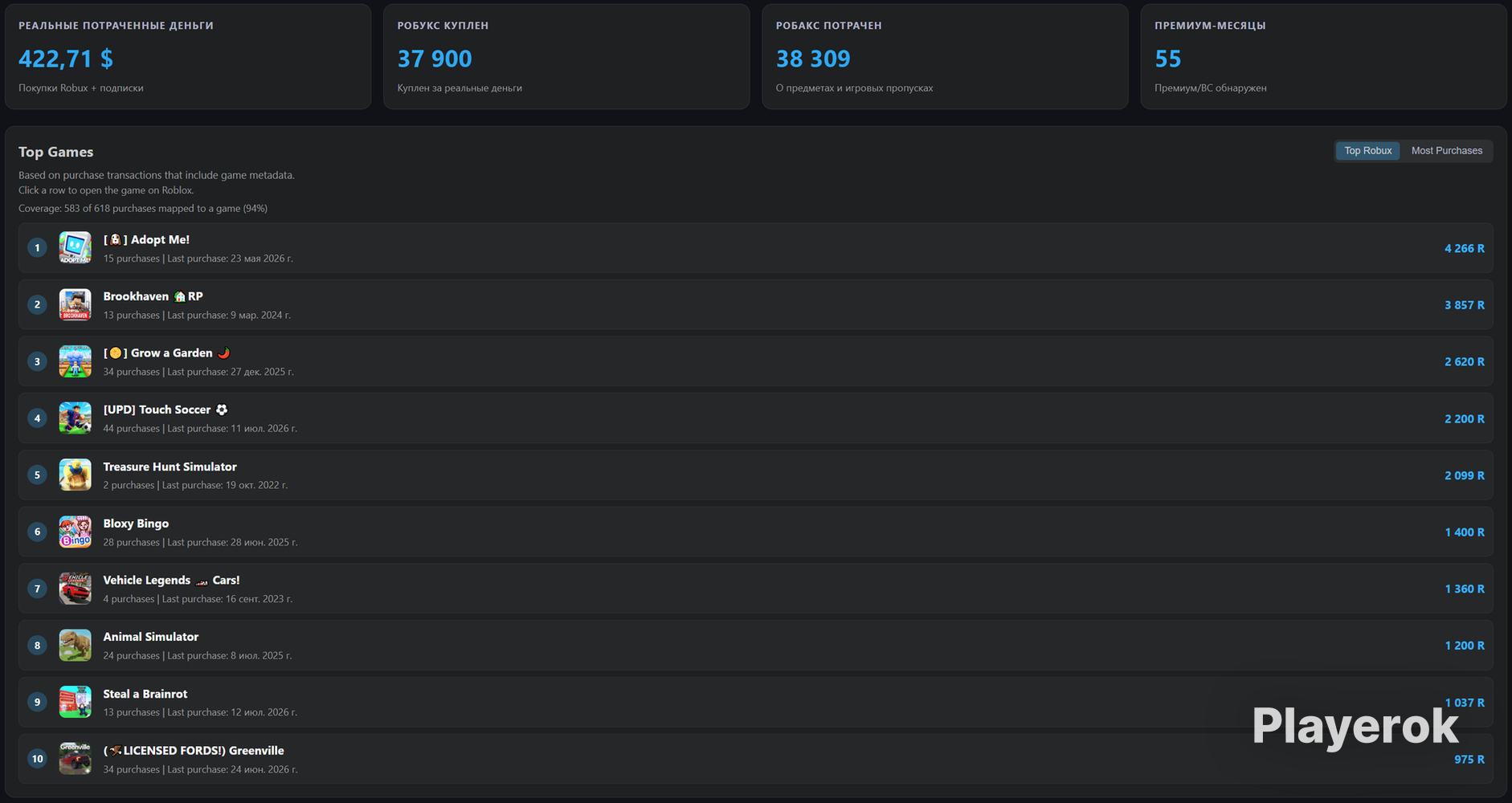Open the Adopt Me! game title link
The width and height of the screenshot is (1512, 803).
click(x=146, y=239)
